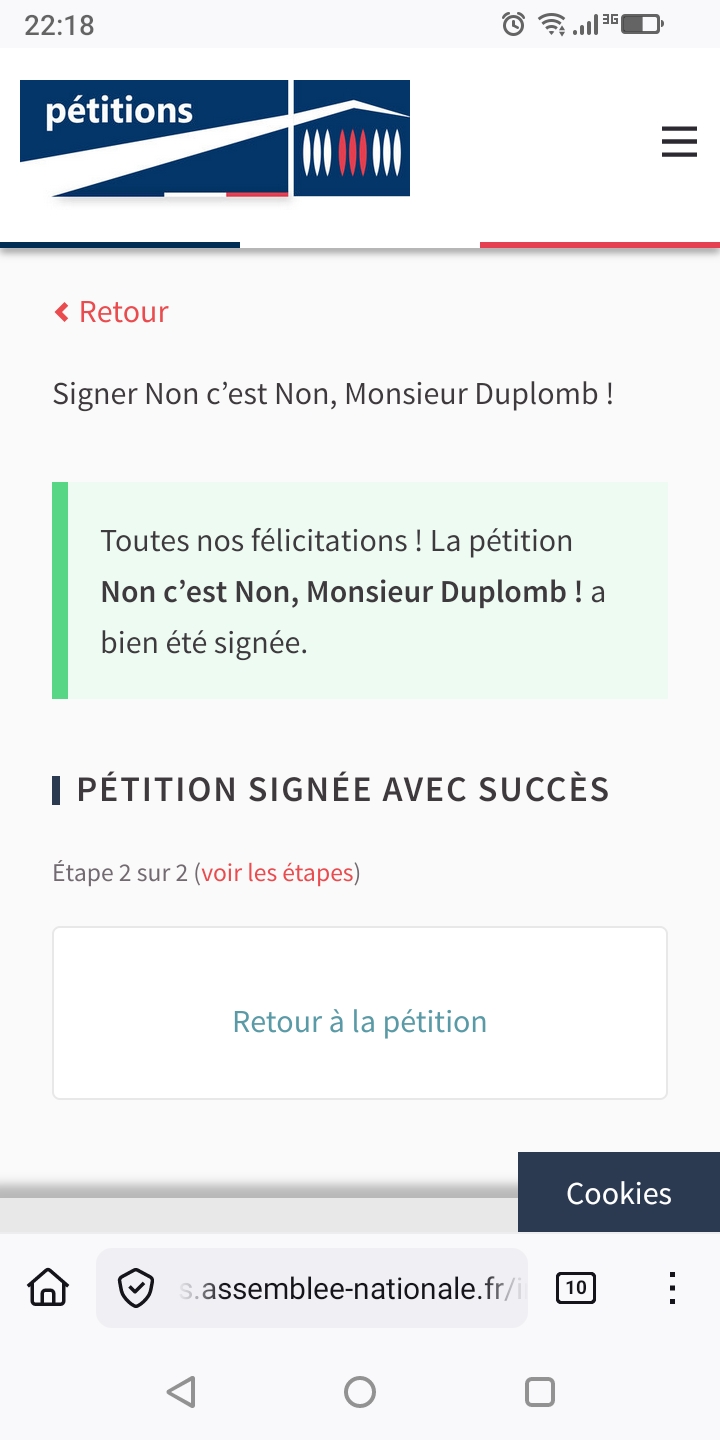Click the "Retour à la pétition" button
Screen dimensions: 720x1440
(x=360, y=1021)
